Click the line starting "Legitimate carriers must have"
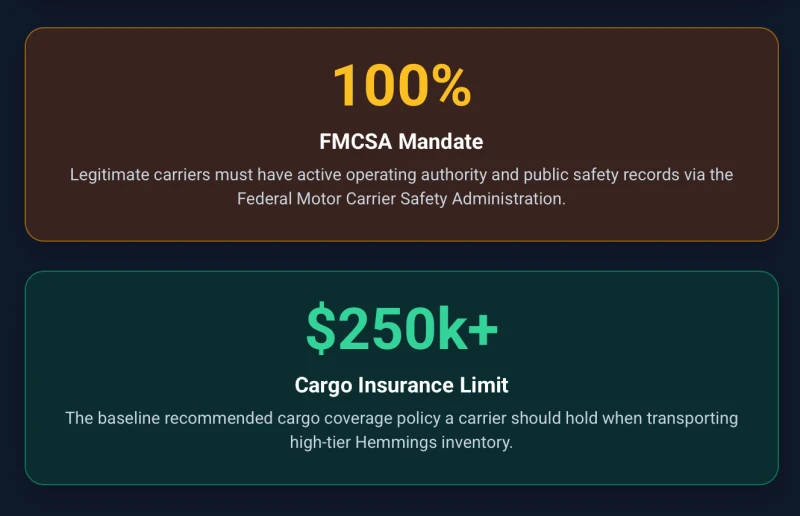This screenshot has width=800, height=516. coord(401,175)
